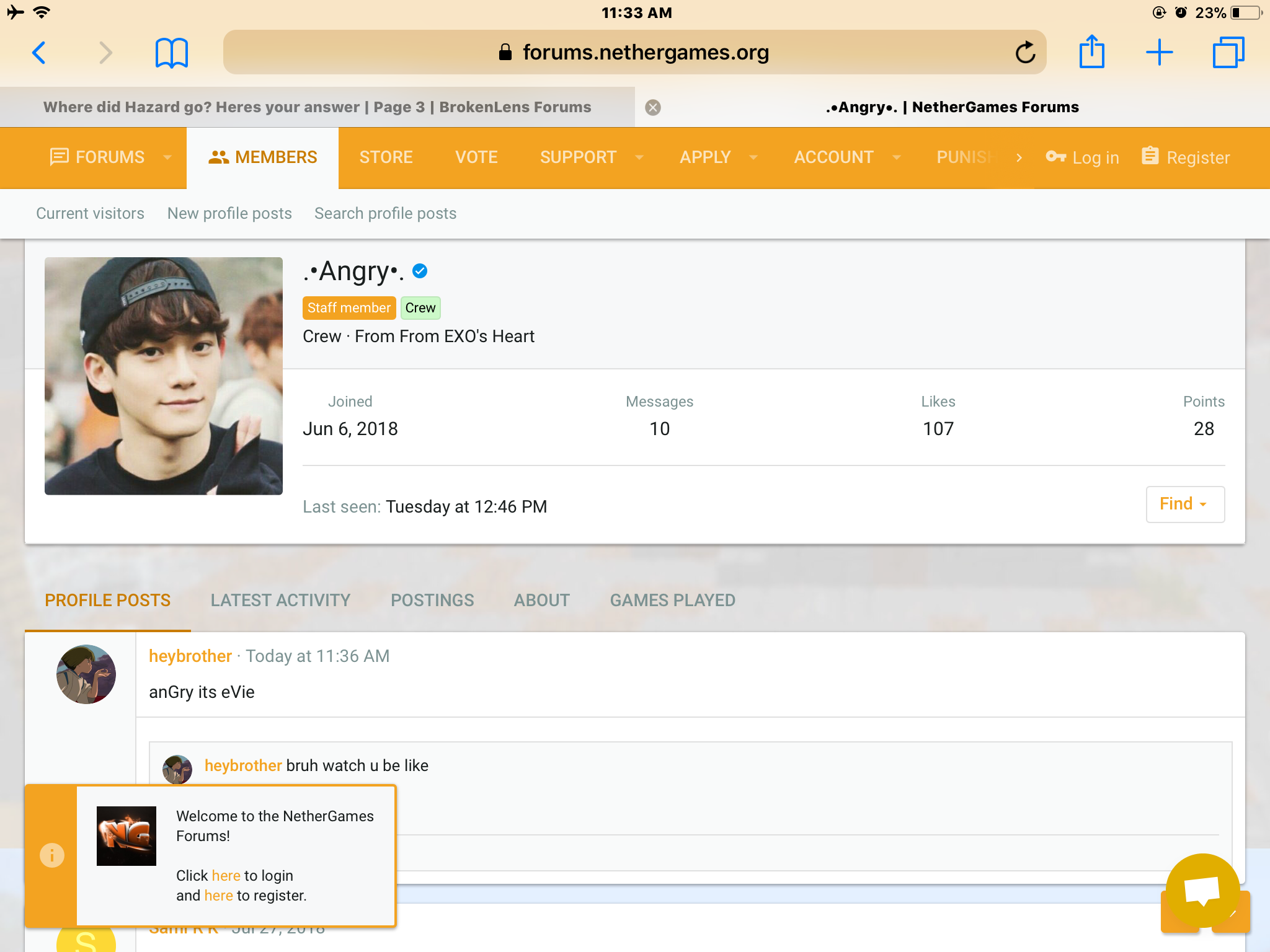Open heybrother's username in the comment reply
Screen dimensions: 1270x952
243,766
